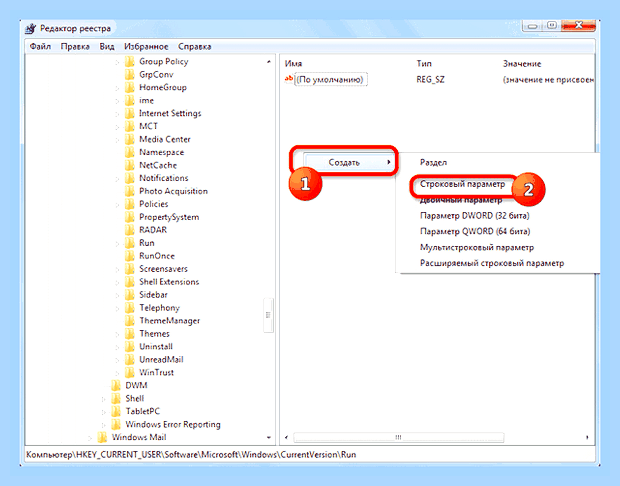Click the Shell Extensions folder icon
The width and height of the screenshot is (620, 486).
click(x=129, y=282)
